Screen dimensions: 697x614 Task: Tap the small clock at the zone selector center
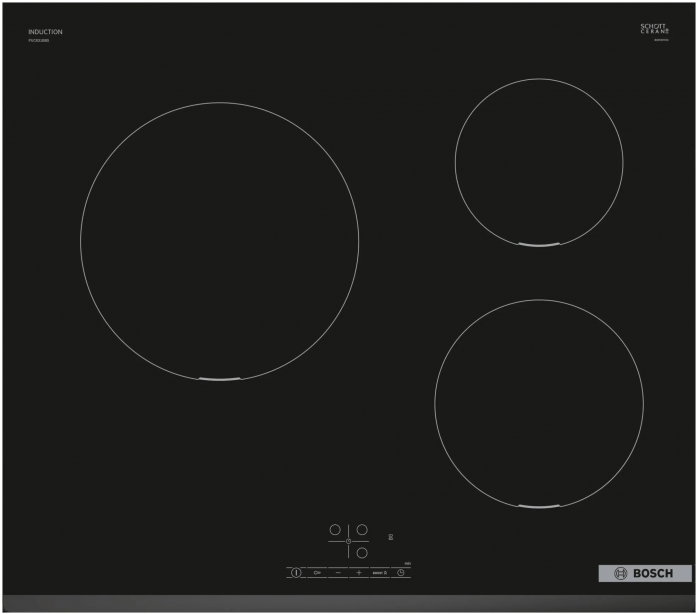tap(348, 541)
